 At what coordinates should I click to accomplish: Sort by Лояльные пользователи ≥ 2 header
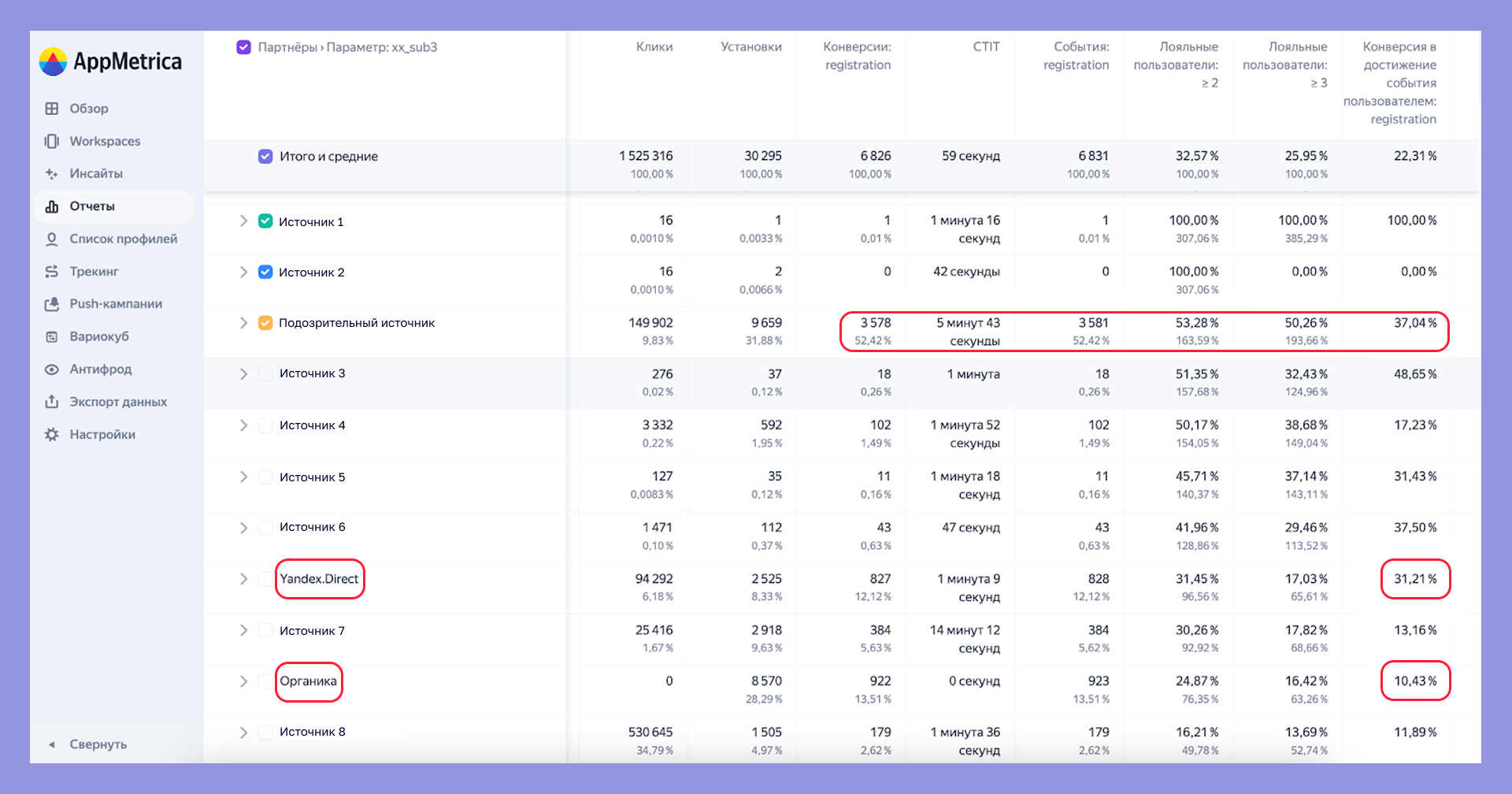click(1177, 65)
